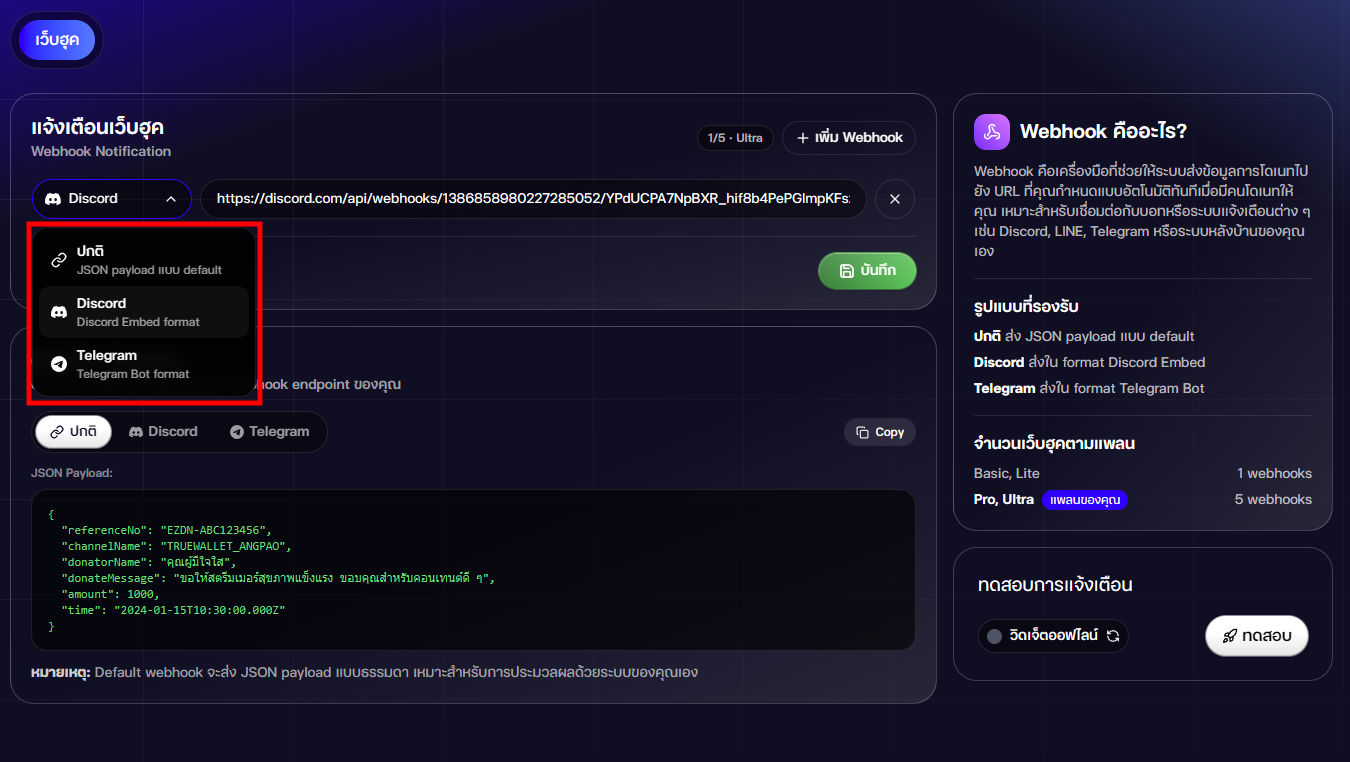Select Discord option in dropdown list

144,312
